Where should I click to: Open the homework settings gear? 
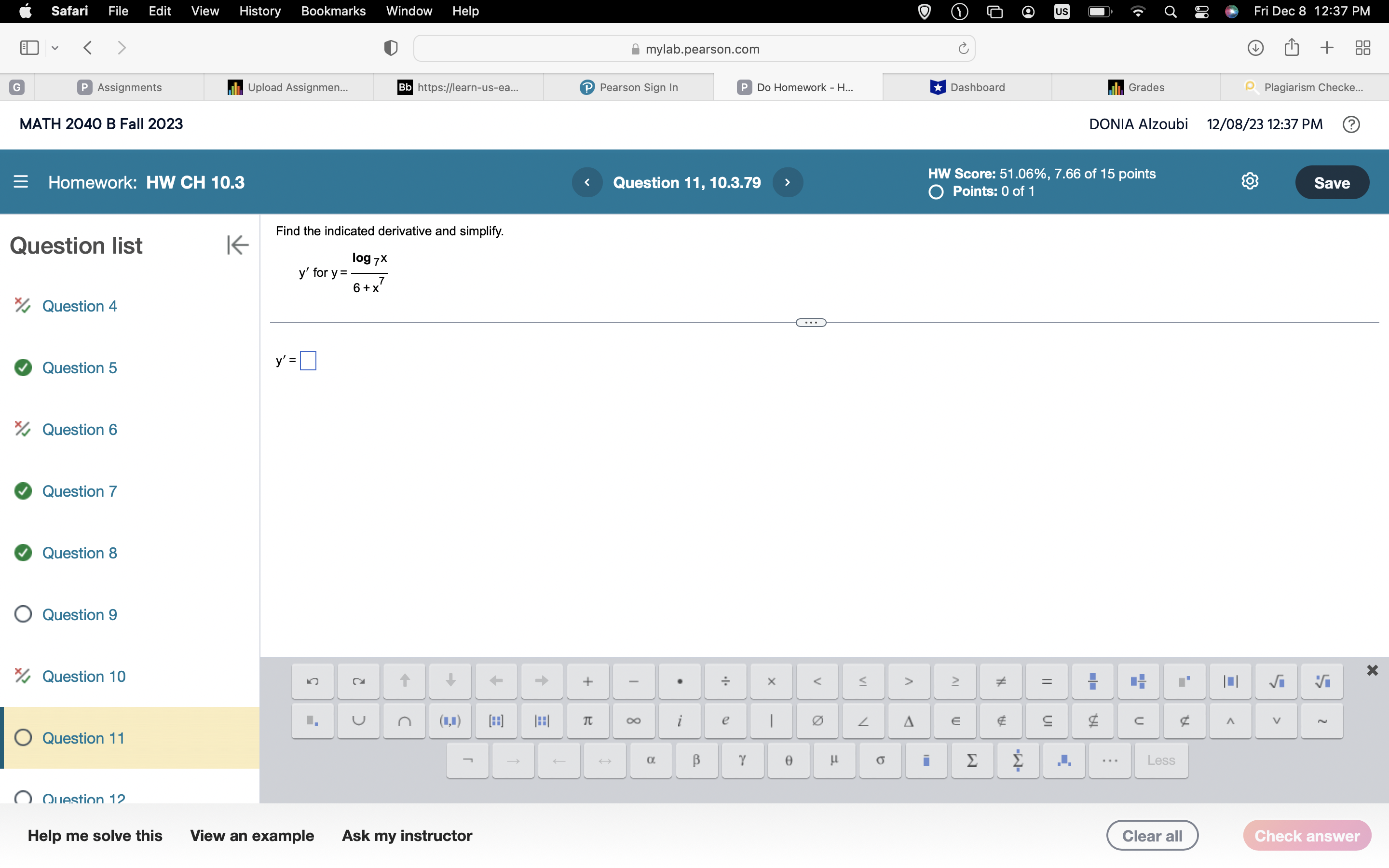(1250, 181)
